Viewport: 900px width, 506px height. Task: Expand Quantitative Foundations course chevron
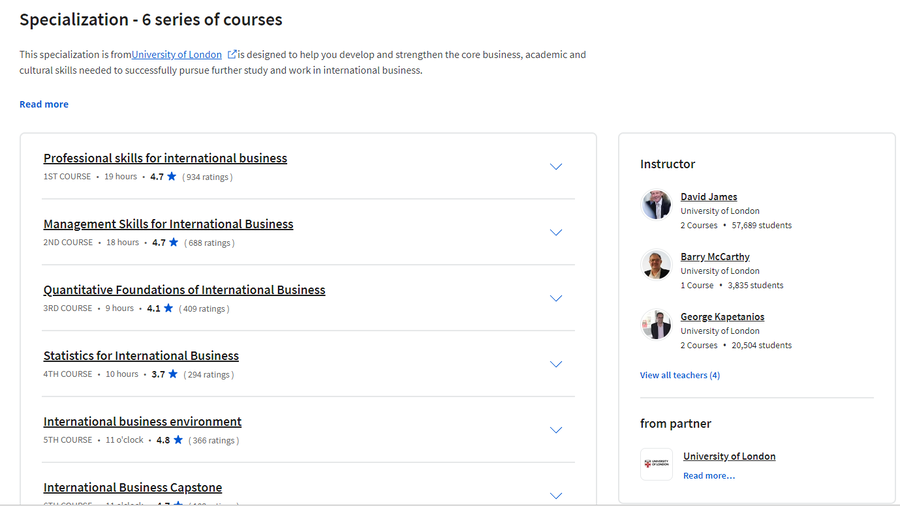point(556,298)
